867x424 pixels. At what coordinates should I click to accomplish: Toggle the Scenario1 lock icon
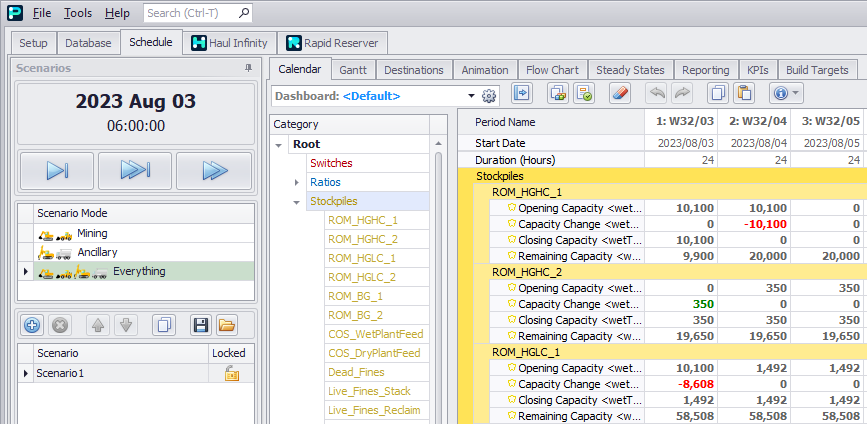231,373
